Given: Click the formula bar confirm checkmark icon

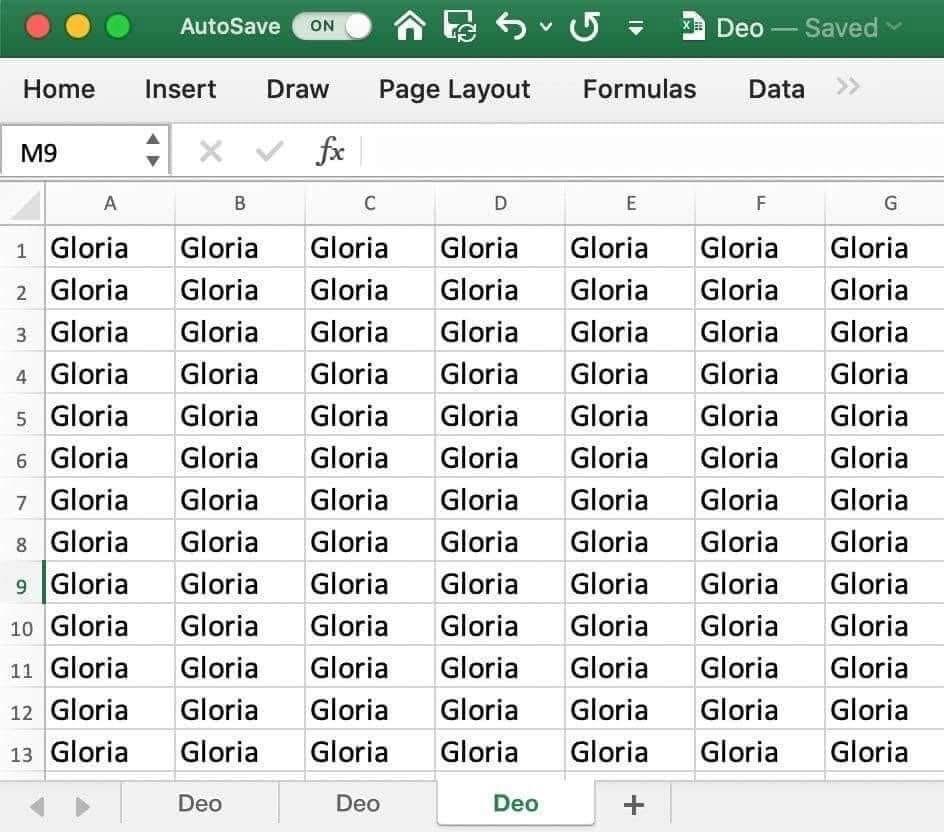Looking at the screenshot, I should point(269,151).
